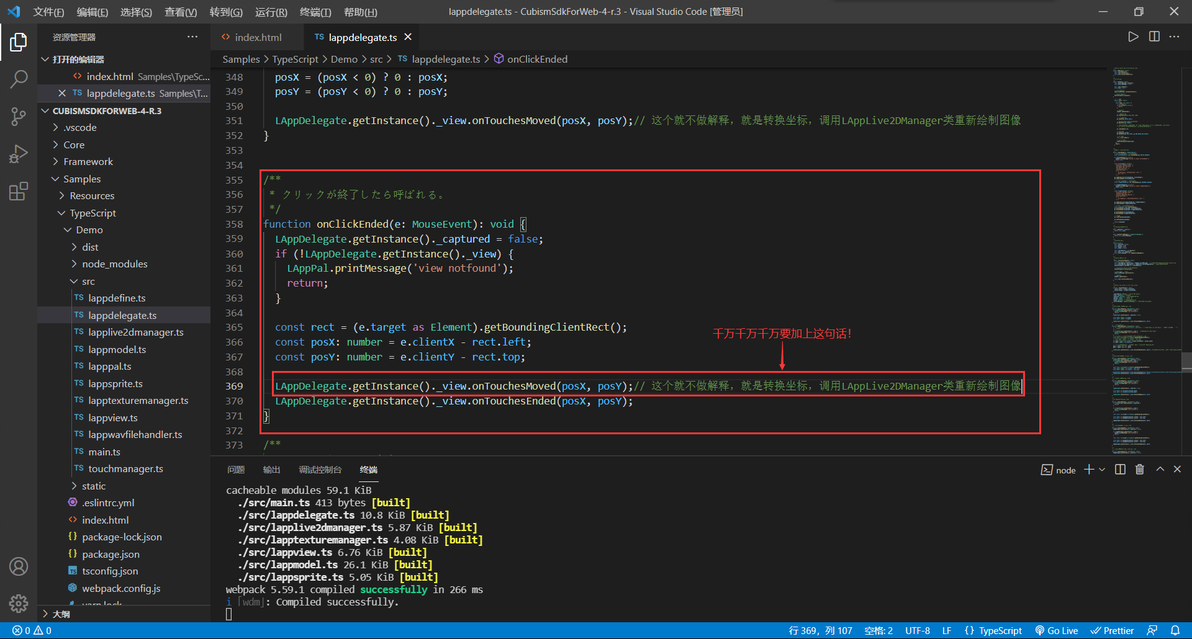Click the terminal input cursor line

pos(229,614)
